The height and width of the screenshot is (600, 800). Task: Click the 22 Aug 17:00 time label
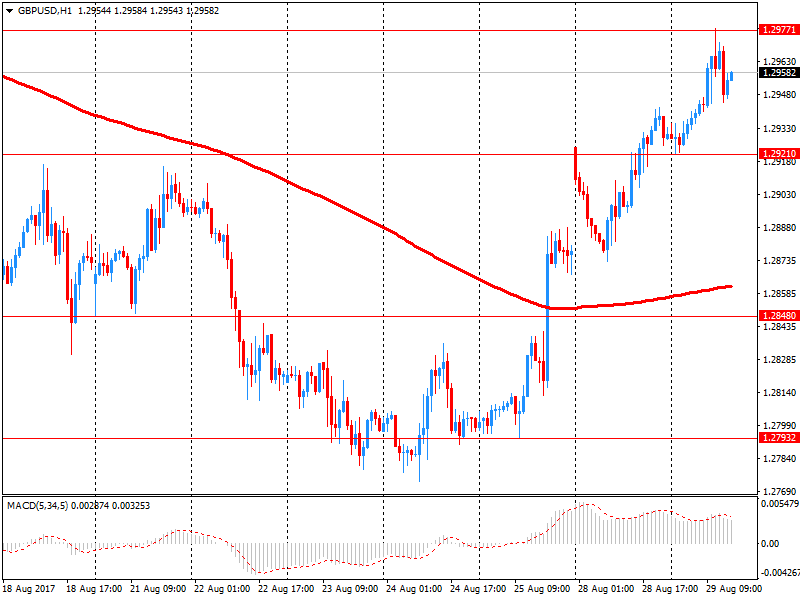click(x=286, y=589)
